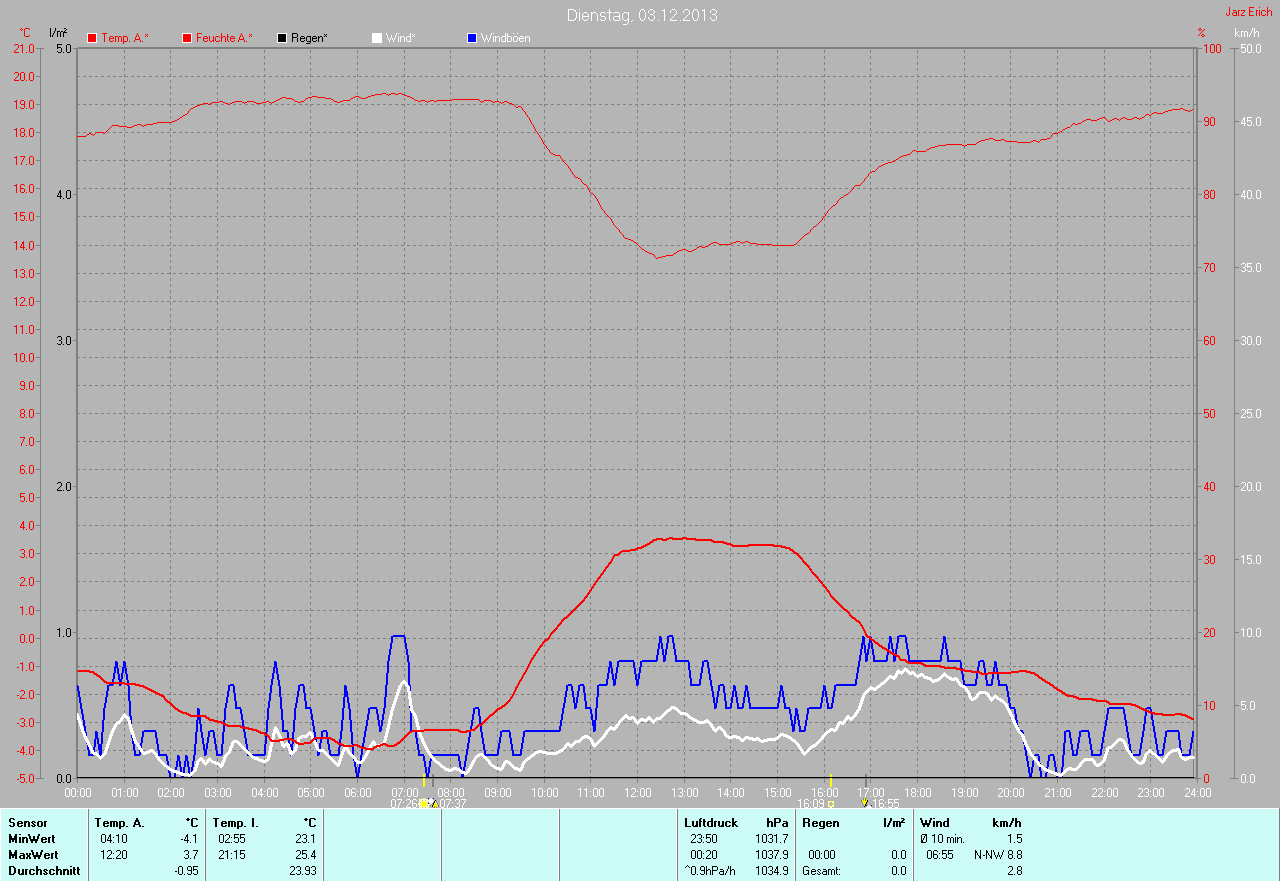Viewport: 1280px width, 881px height.
Task: Click the Jarz Erich label
Action: click(x=1248, y=12)
